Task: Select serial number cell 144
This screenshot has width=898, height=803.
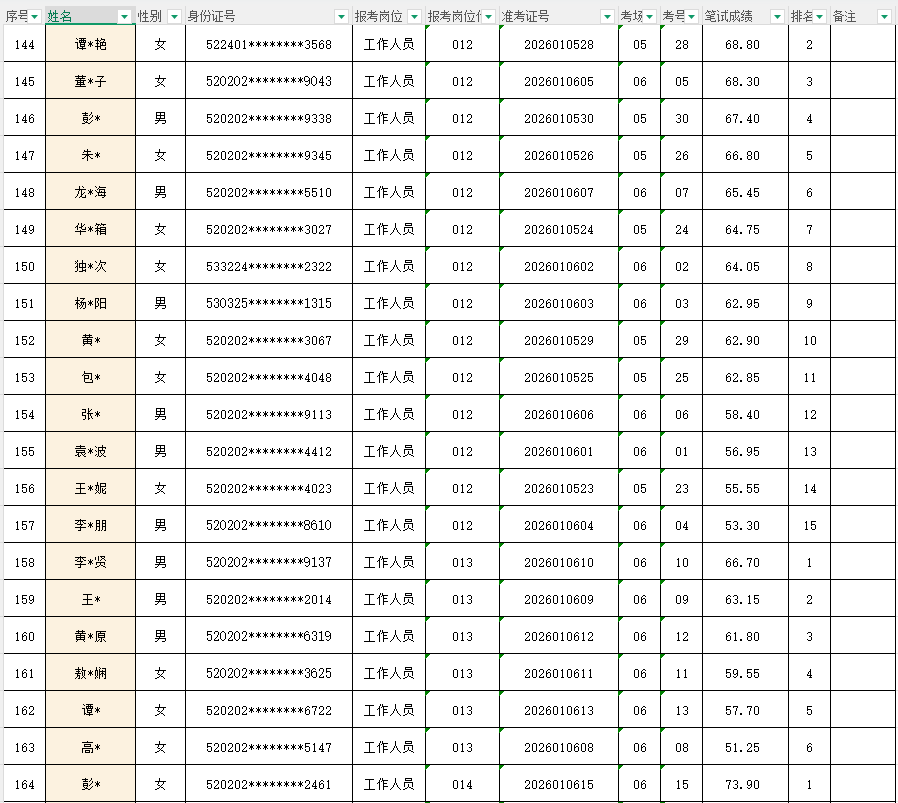Action: pos(25,44)
